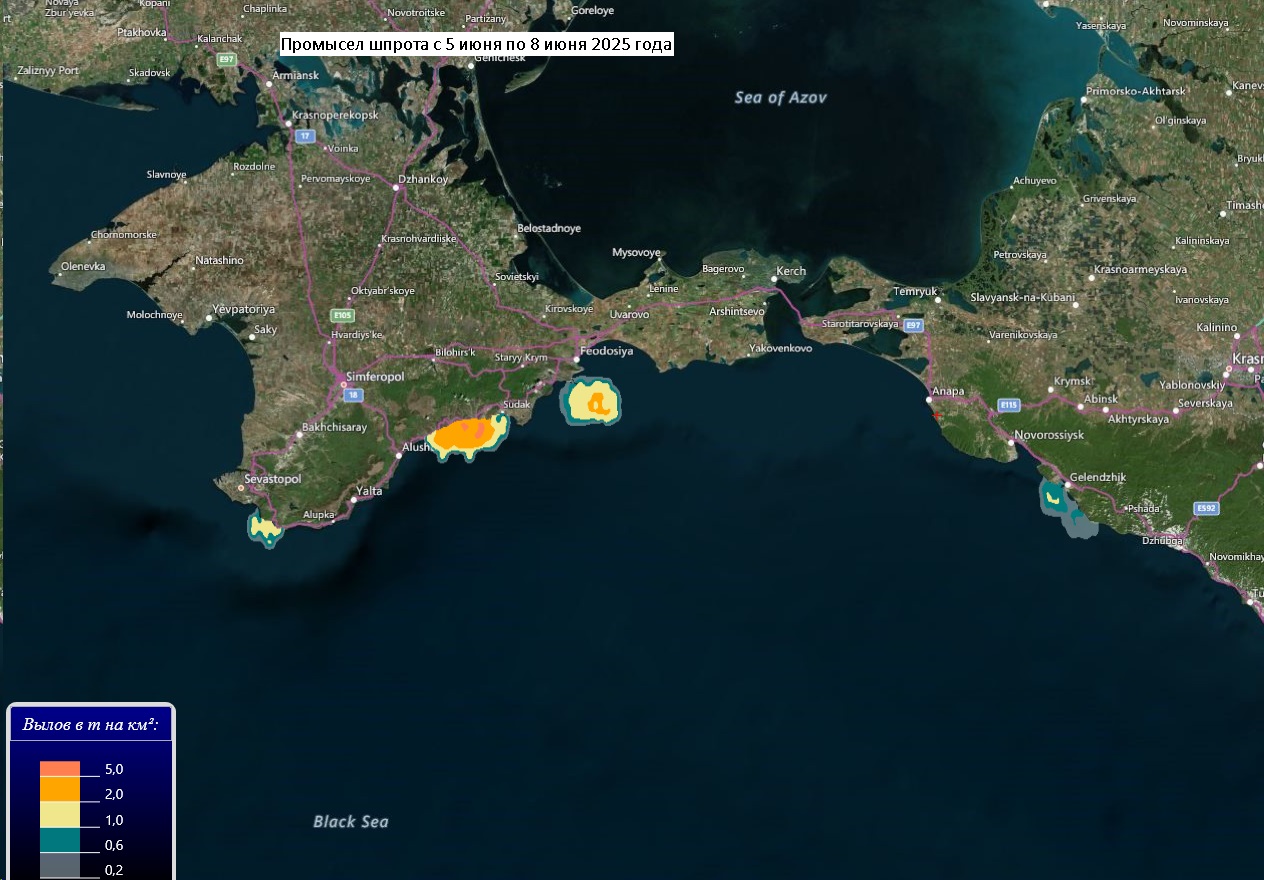This screenshot has height=880, width=1264.
Task: Select the Achuyevo label
Action: click(1034, 181)
